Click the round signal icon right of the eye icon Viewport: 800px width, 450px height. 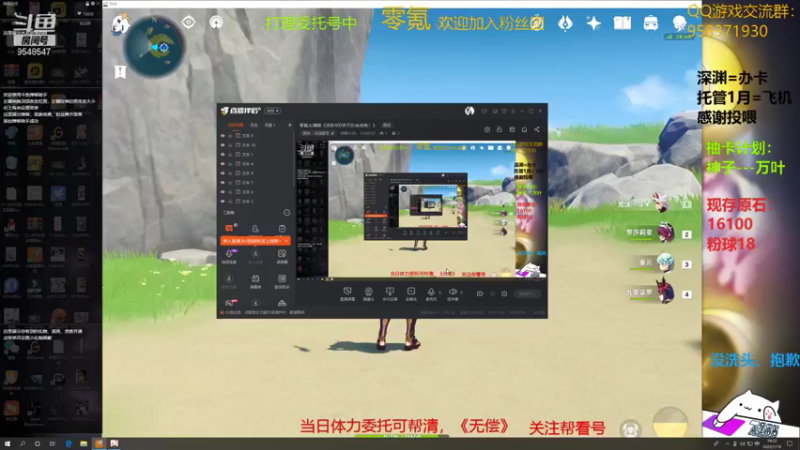216,22
